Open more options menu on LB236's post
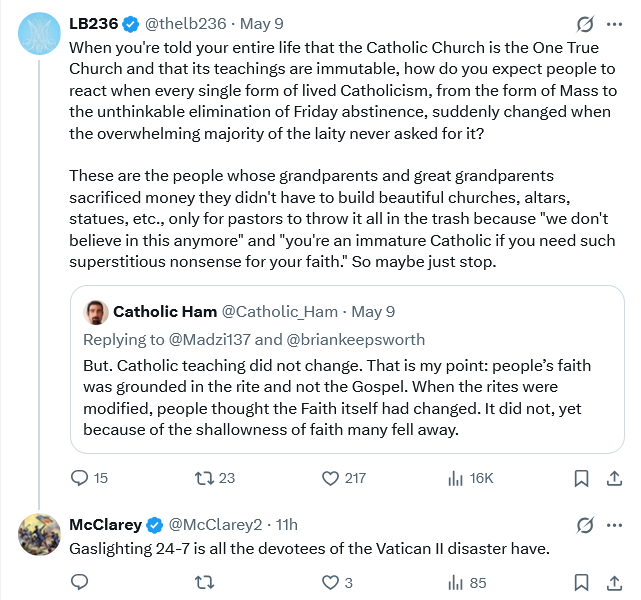The image size is (641, 600). [614, 24]
